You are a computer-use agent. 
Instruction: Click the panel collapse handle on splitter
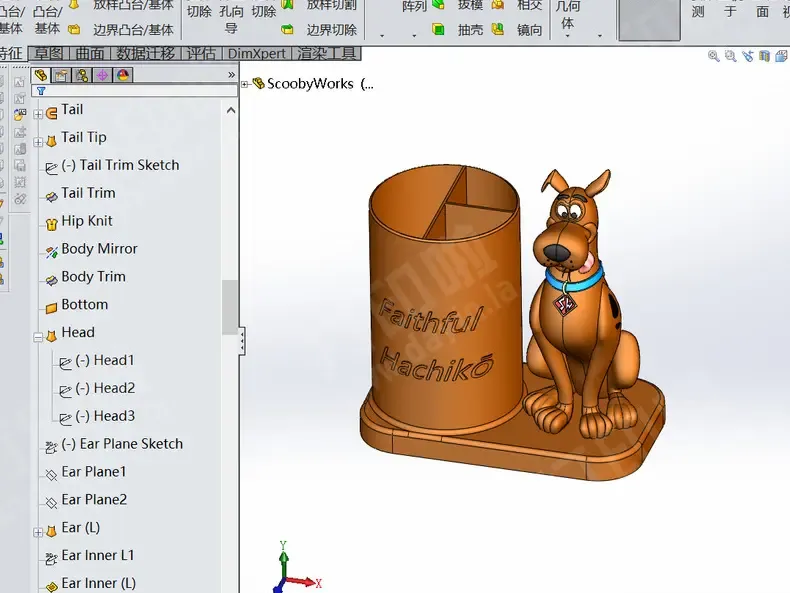(x=242, y=341)
